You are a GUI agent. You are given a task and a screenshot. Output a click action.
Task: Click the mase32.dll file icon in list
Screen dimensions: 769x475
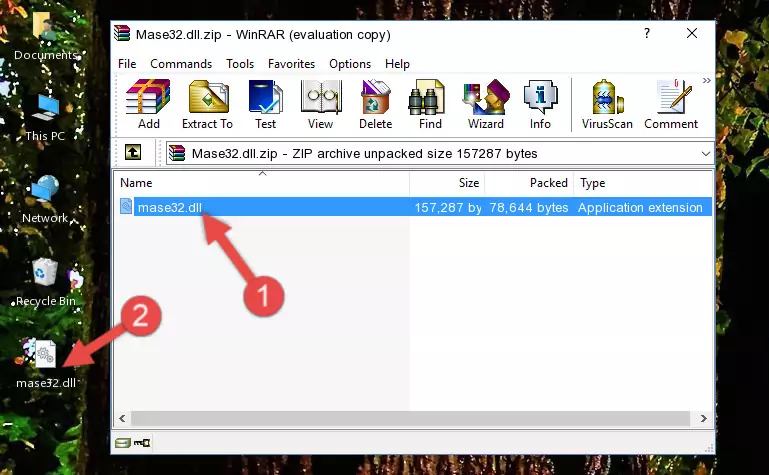point(126,206)
